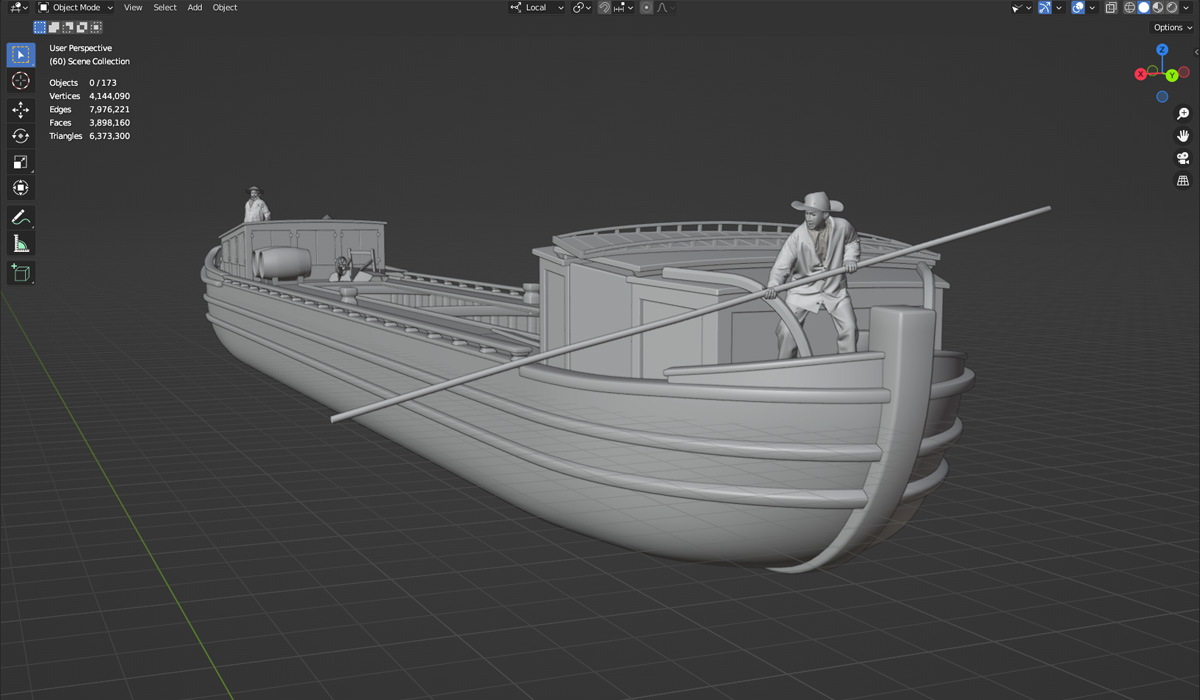The image size is (1200, 700).
Task: Set selection mode to invert
Action: pyautogui.click(x=82, y=27)
